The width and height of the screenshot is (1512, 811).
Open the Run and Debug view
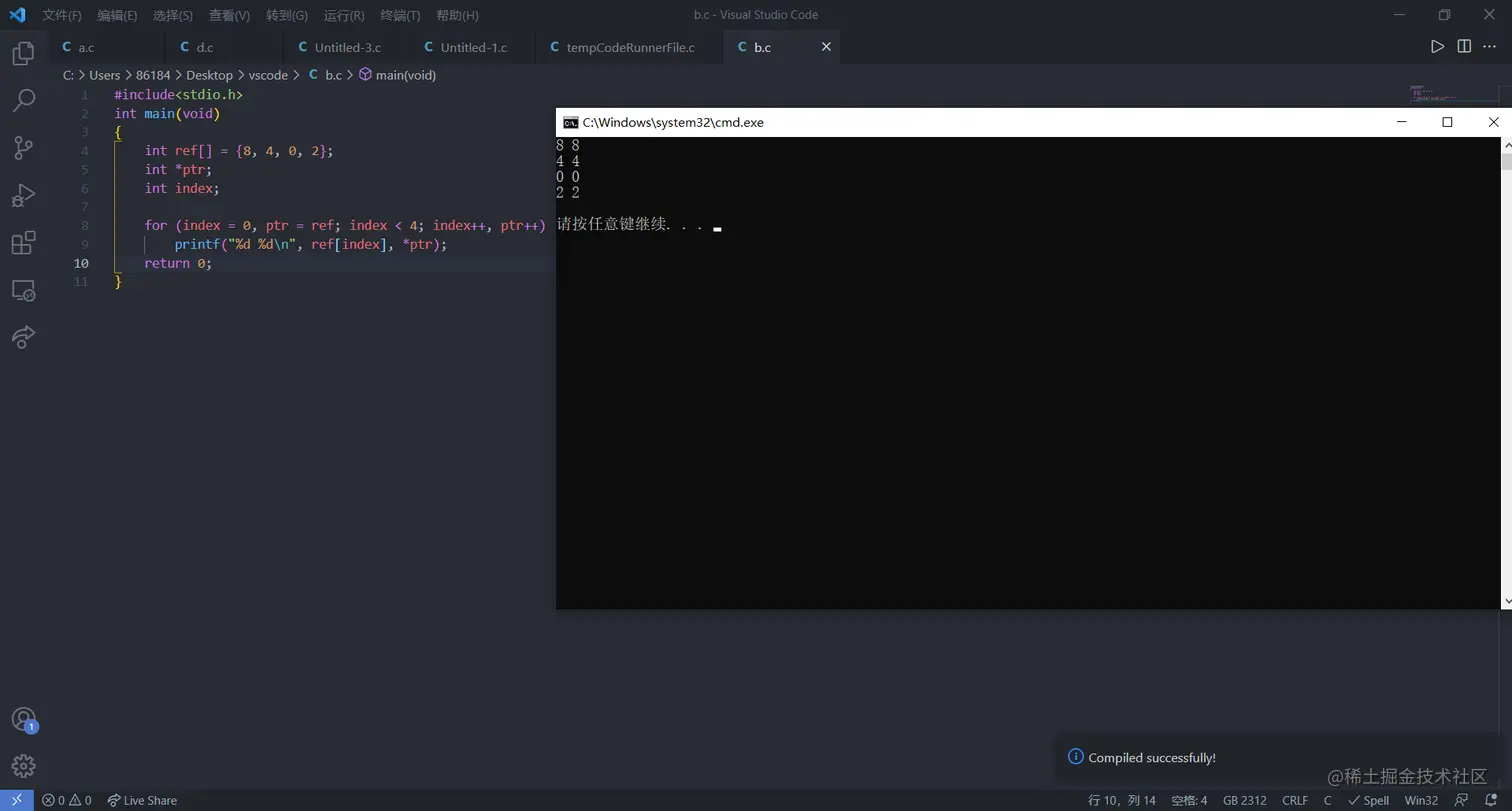(x=23, y=195)
